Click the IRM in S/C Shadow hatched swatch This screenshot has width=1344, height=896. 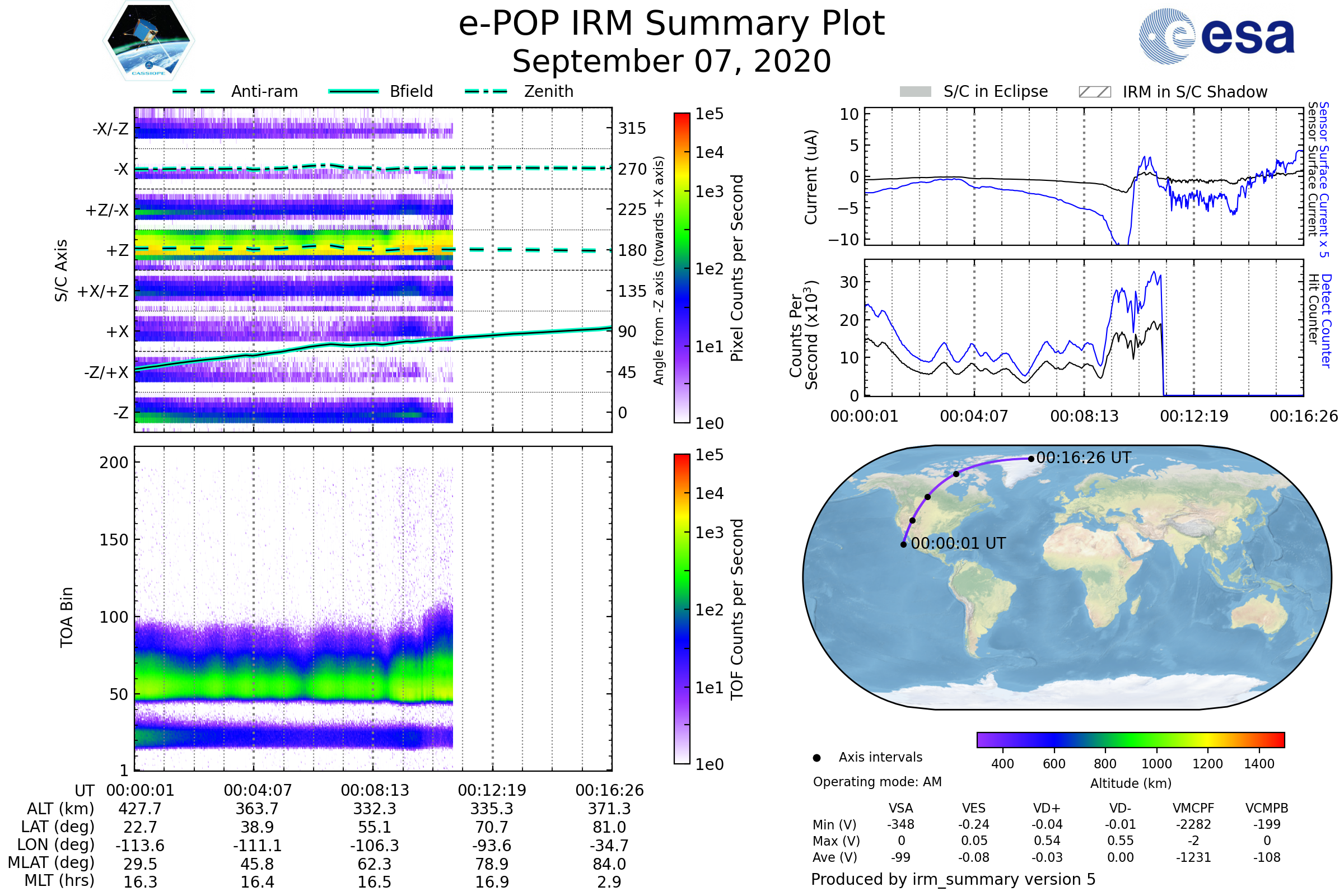(x=1094, y=92)
